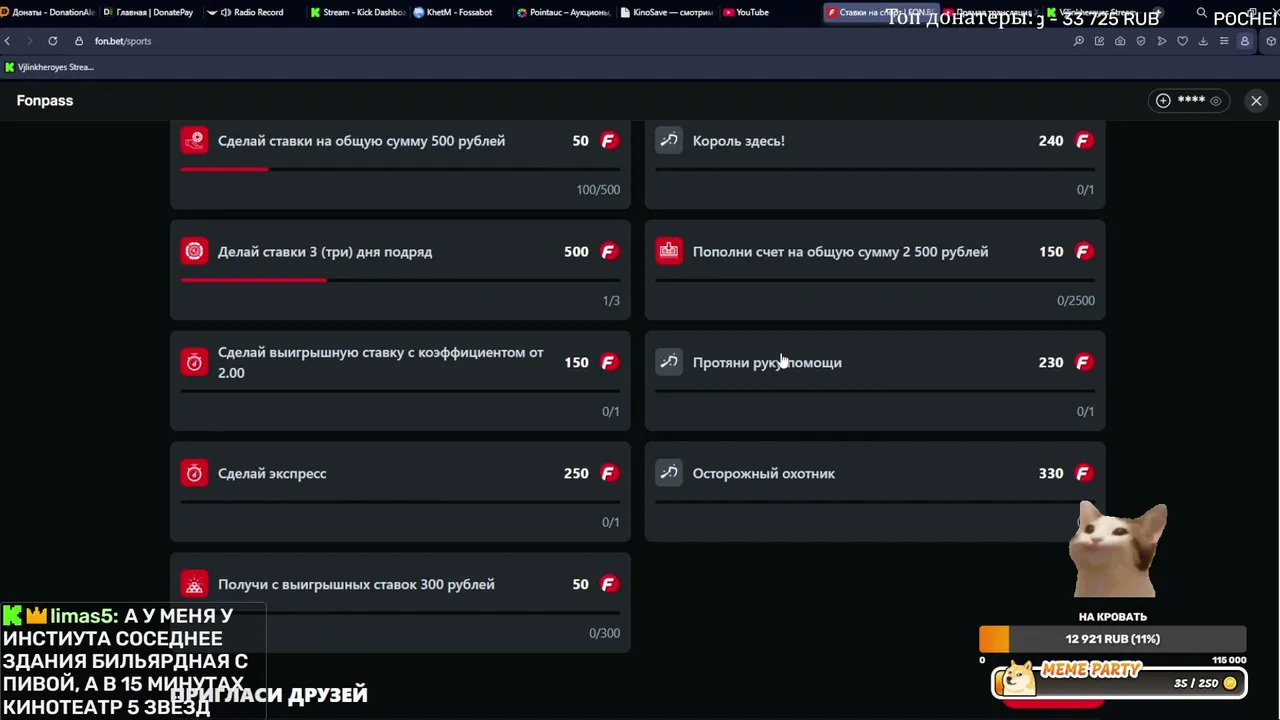
Task: Click the reward value '330'
Action: pyautogui.click(x=1050, y=474)
